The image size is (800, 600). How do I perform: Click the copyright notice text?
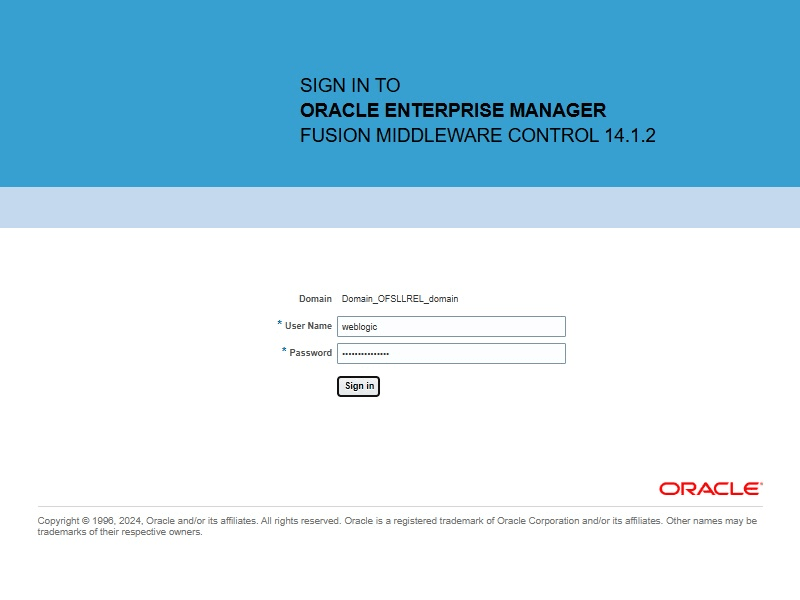click(397, 526)
